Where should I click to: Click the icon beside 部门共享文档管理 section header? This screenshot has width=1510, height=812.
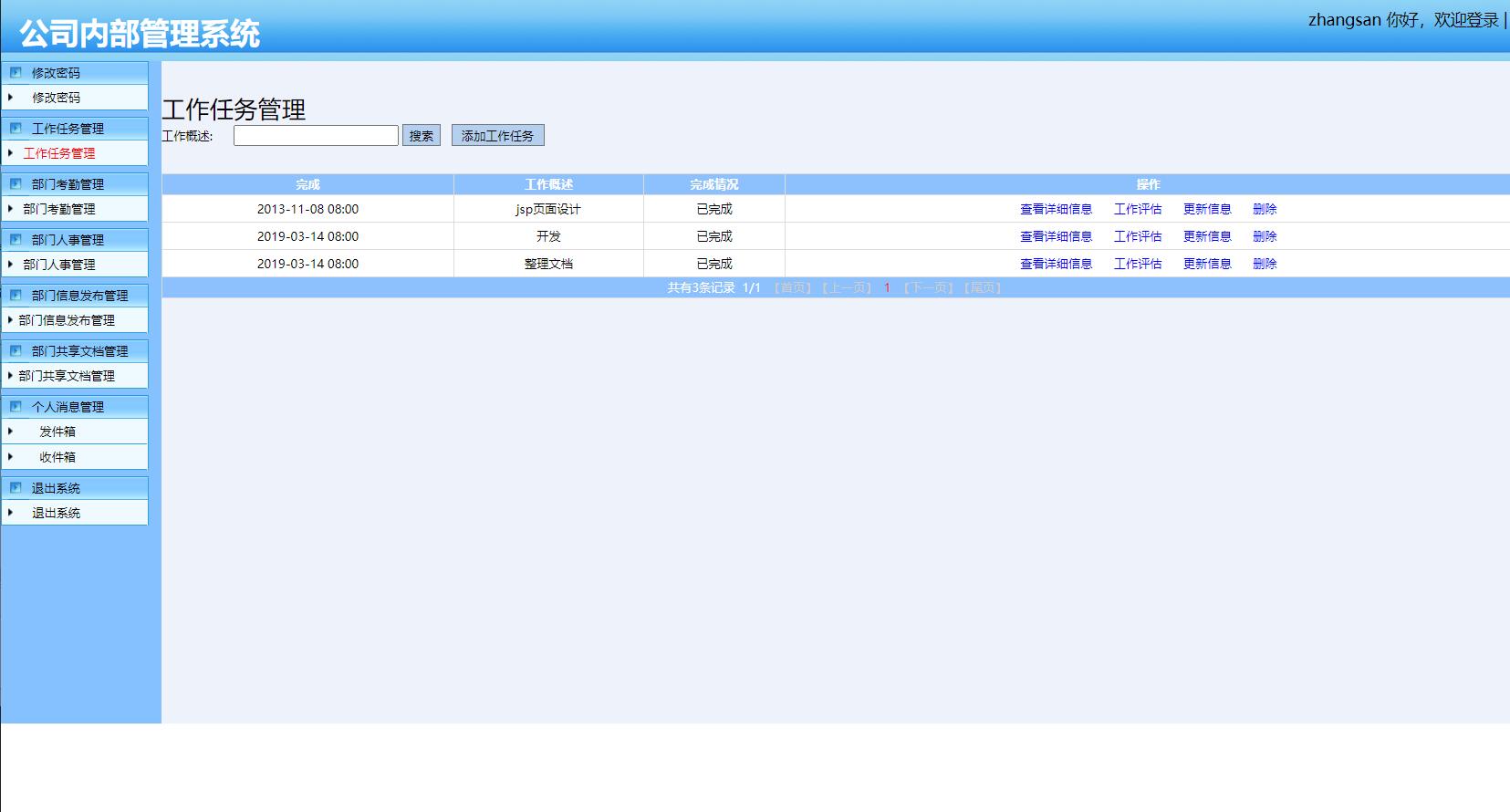tap(16, 351)
